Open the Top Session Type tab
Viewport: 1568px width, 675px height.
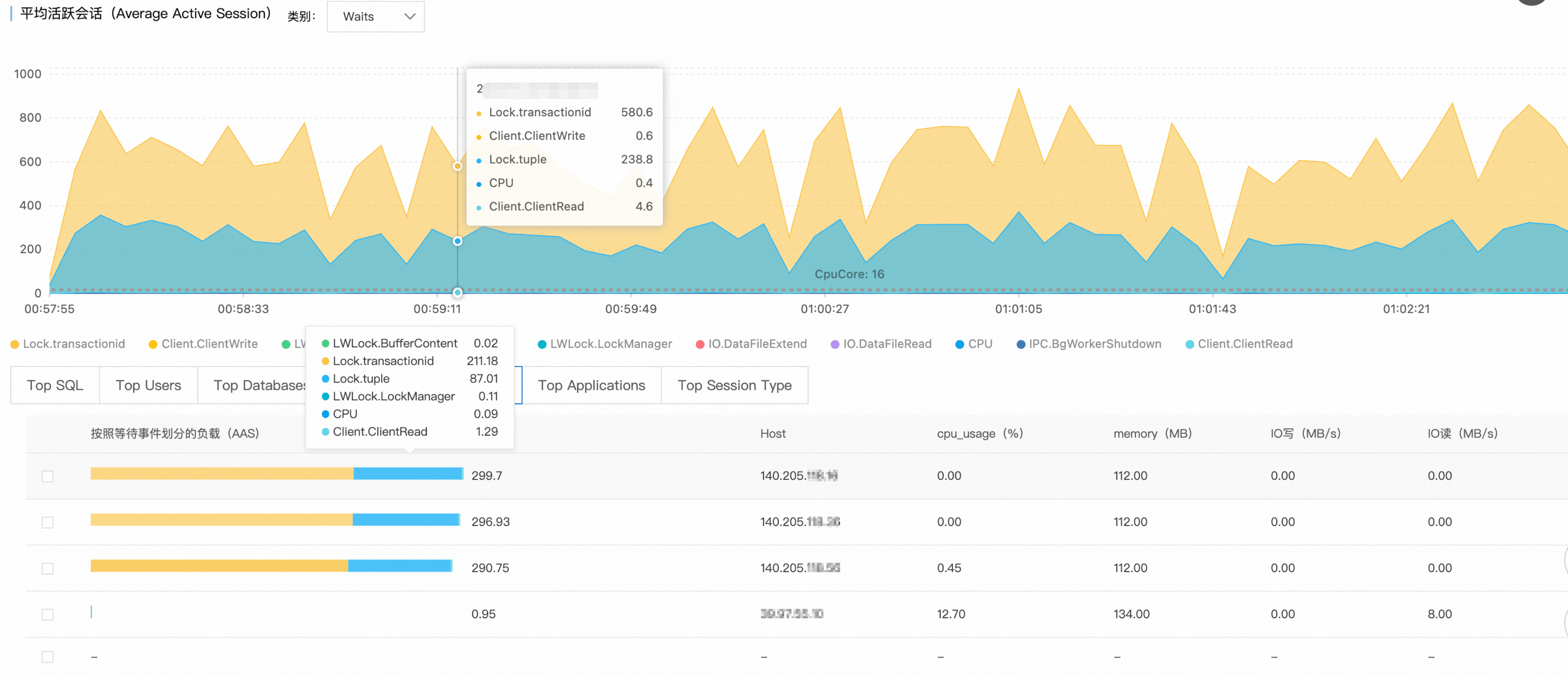pyautogui.click(x=734, y=385)
